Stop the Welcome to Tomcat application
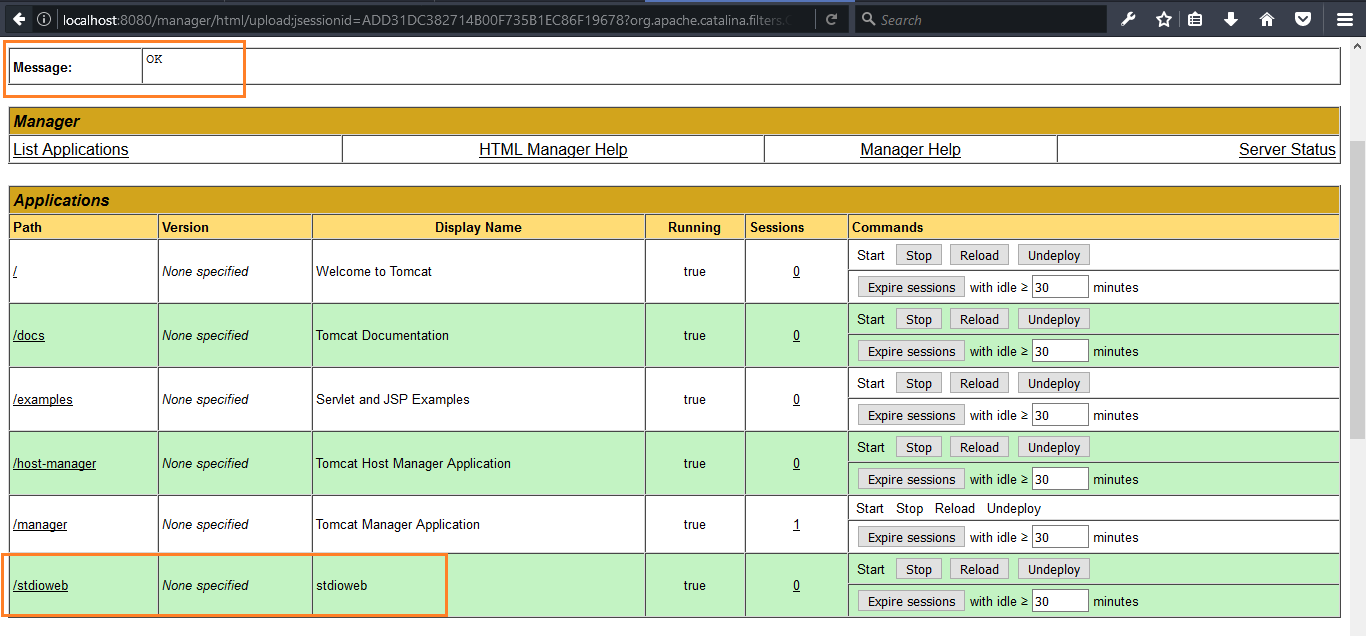Viewport: 1366px width, 636px height. point(919,255)
